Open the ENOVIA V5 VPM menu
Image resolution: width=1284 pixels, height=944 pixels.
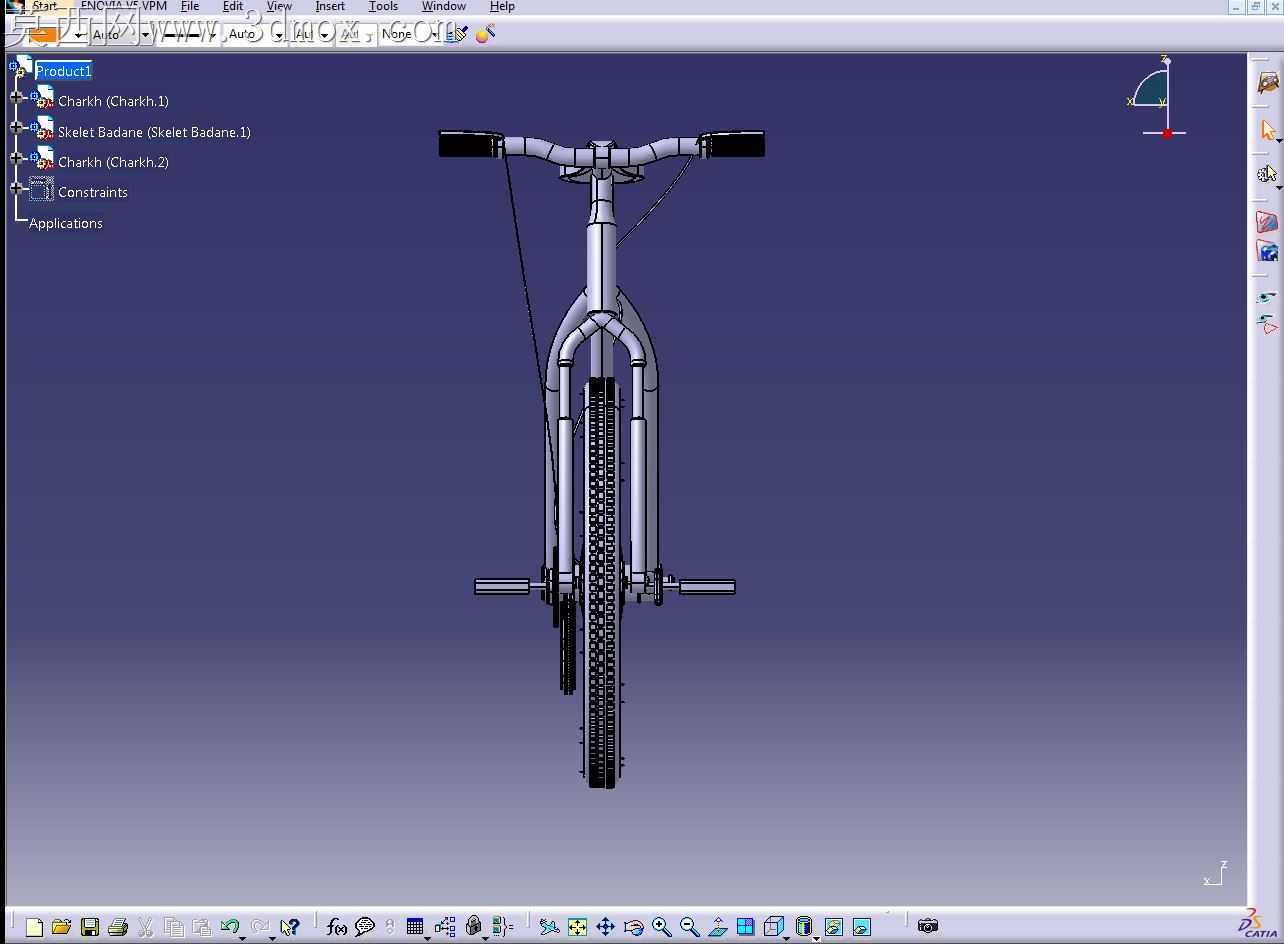pyautogui.click(x=124, y=6)
